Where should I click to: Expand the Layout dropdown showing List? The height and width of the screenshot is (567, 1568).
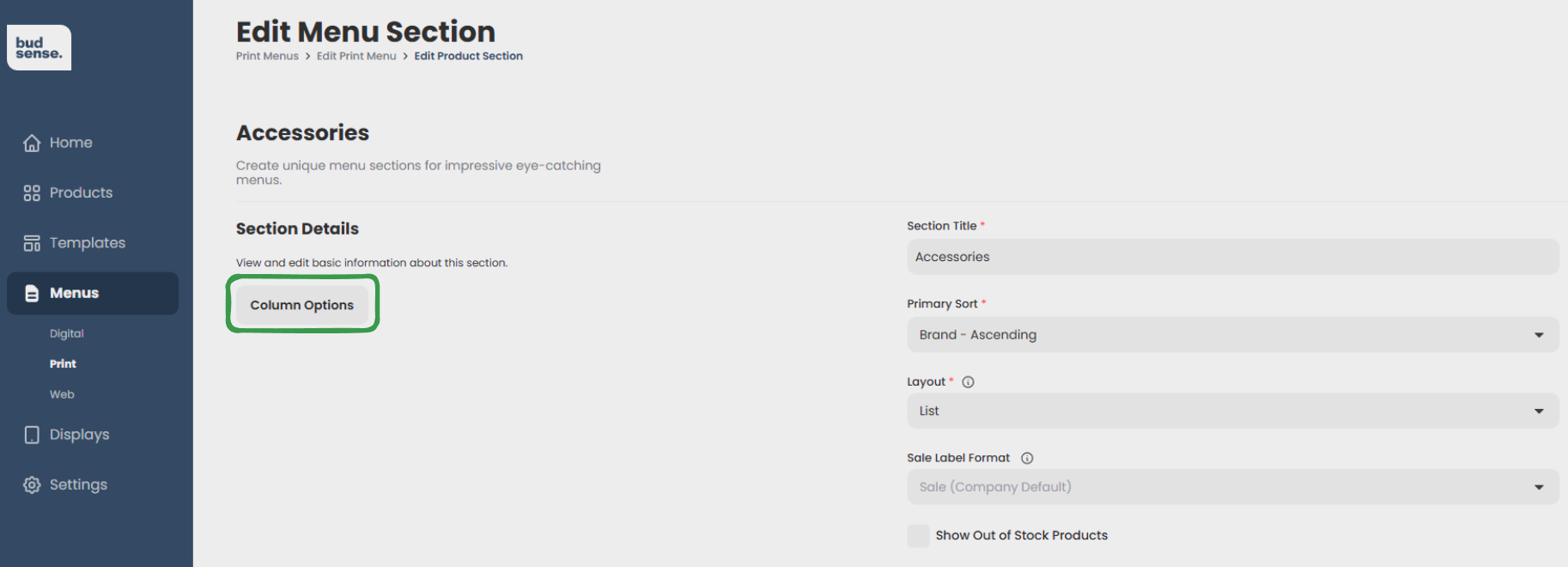(x=1232, y=412)
